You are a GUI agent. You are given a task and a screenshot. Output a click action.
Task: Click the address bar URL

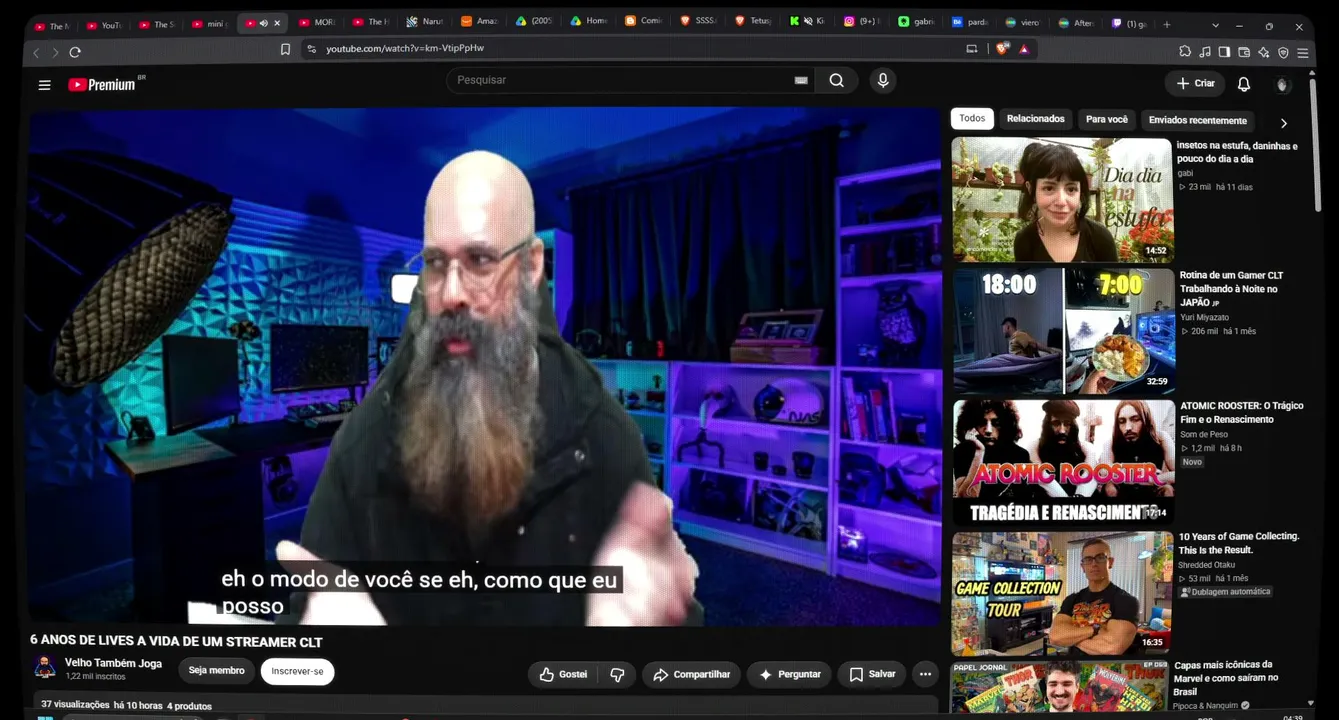click(x=405, y=49)
